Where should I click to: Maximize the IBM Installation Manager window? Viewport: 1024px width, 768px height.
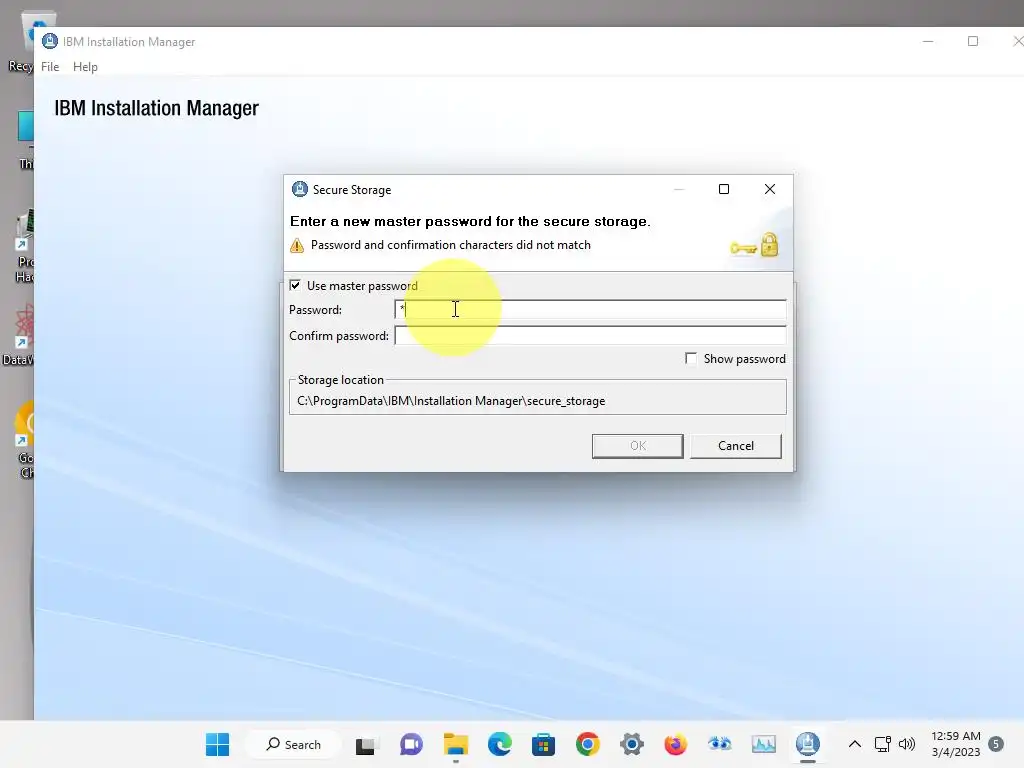972,41
